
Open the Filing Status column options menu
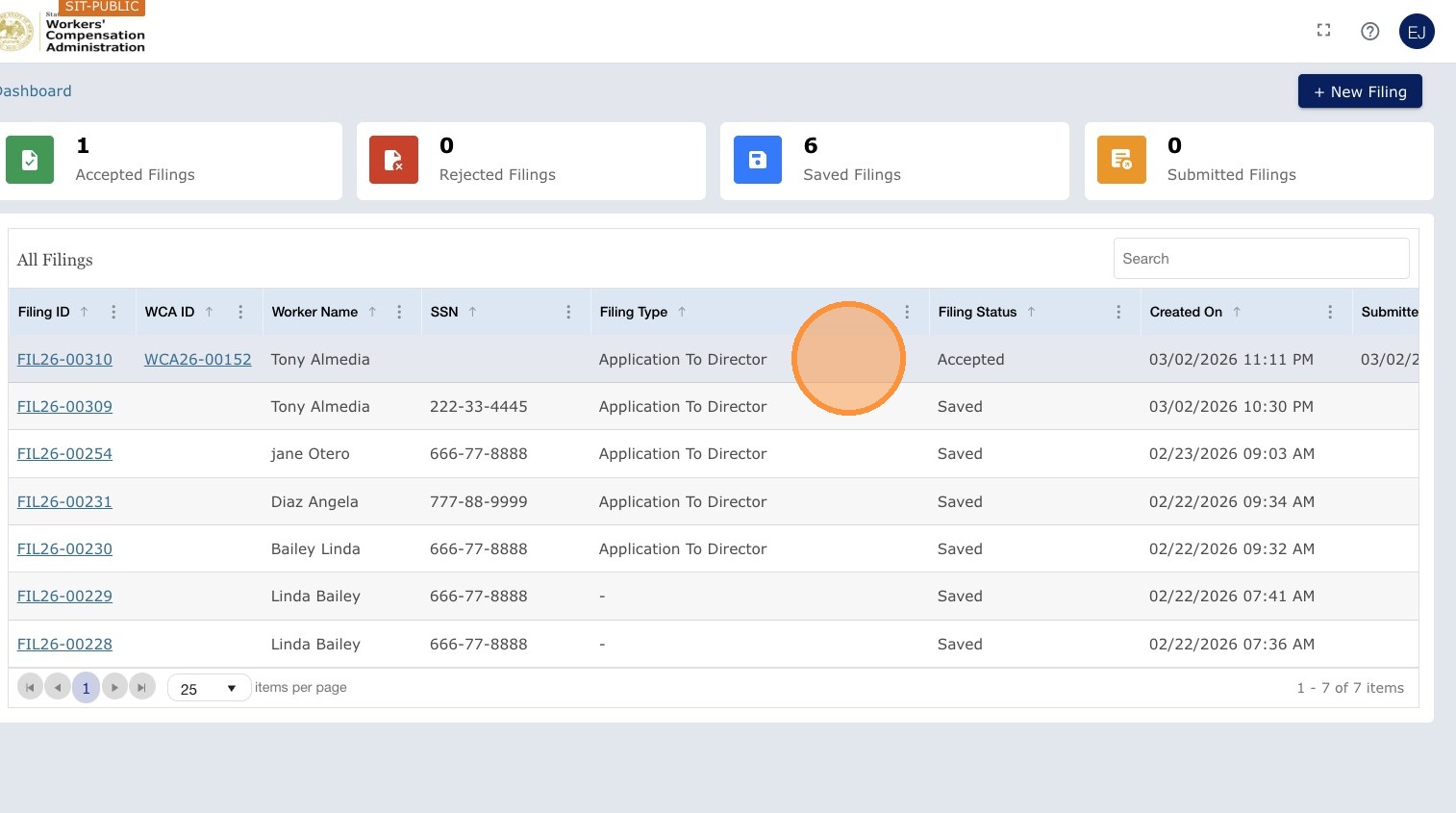pyautogui.click(x=1118, y=312)
